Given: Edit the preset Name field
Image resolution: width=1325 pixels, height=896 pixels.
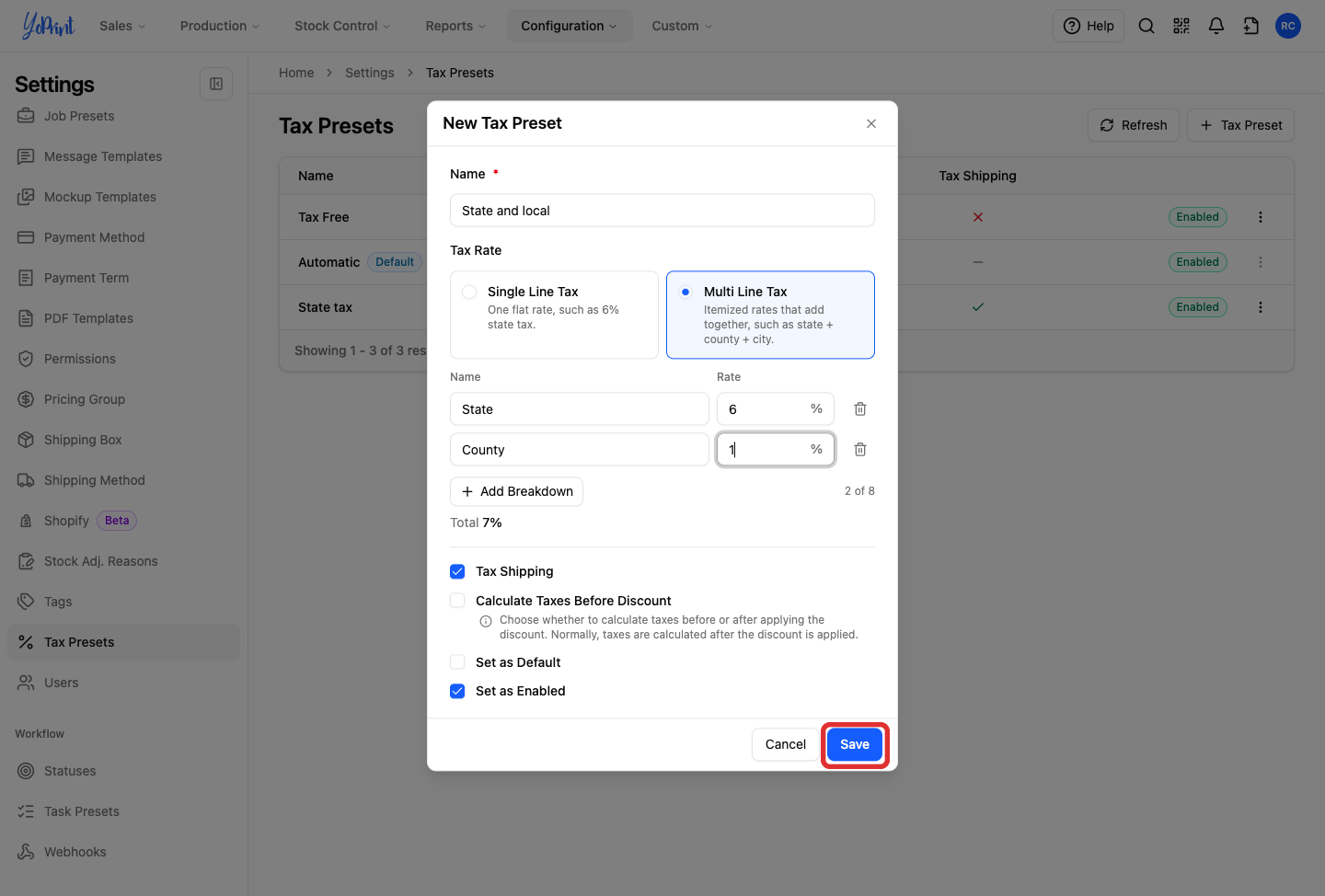Looking at the screenshot, I should coord(662,211).
